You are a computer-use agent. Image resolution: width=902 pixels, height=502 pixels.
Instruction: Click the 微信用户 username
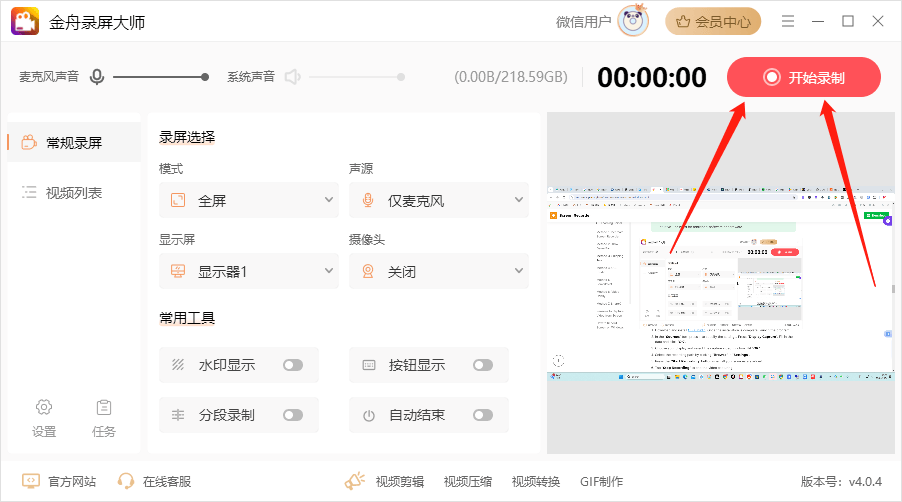583,22
